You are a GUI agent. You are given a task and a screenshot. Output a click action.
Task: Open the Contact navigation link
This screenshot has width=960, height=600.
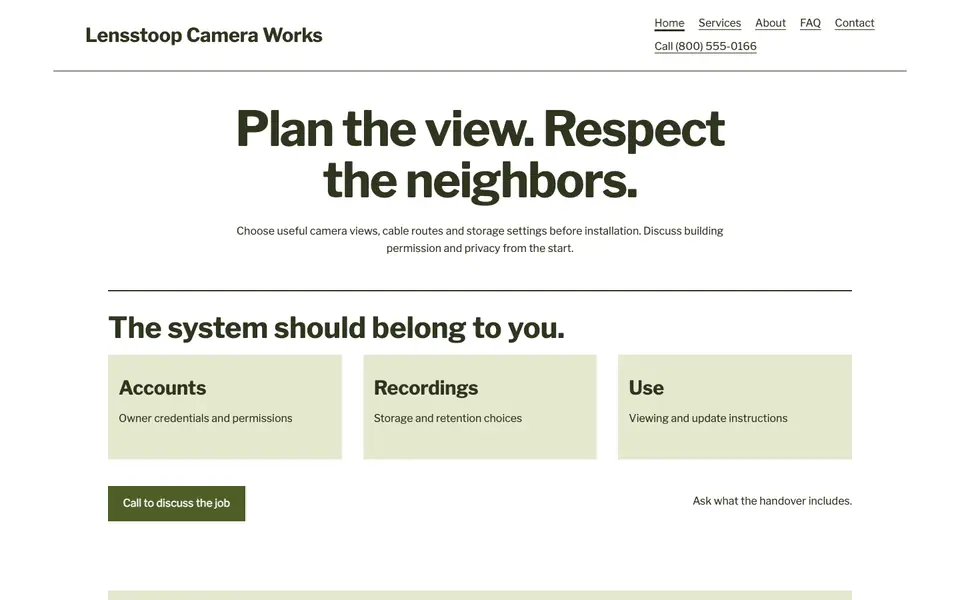click(x=854, y=23)
